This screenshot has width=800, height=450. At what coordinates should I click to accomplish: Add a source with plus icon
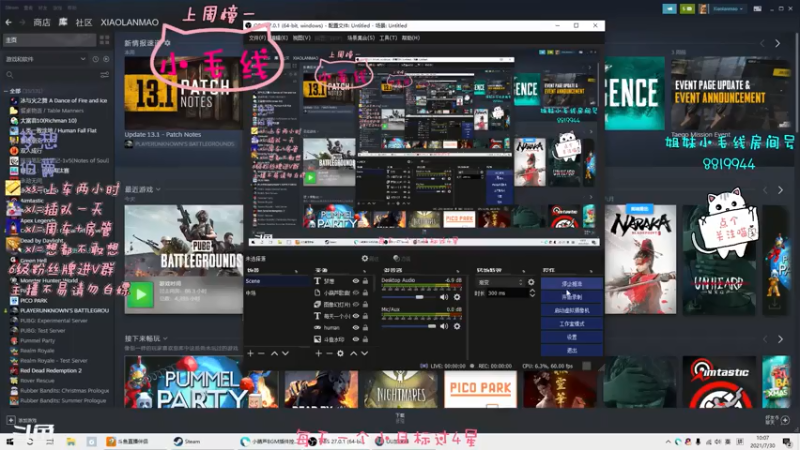pyautogui.click(x=318, y=353)
